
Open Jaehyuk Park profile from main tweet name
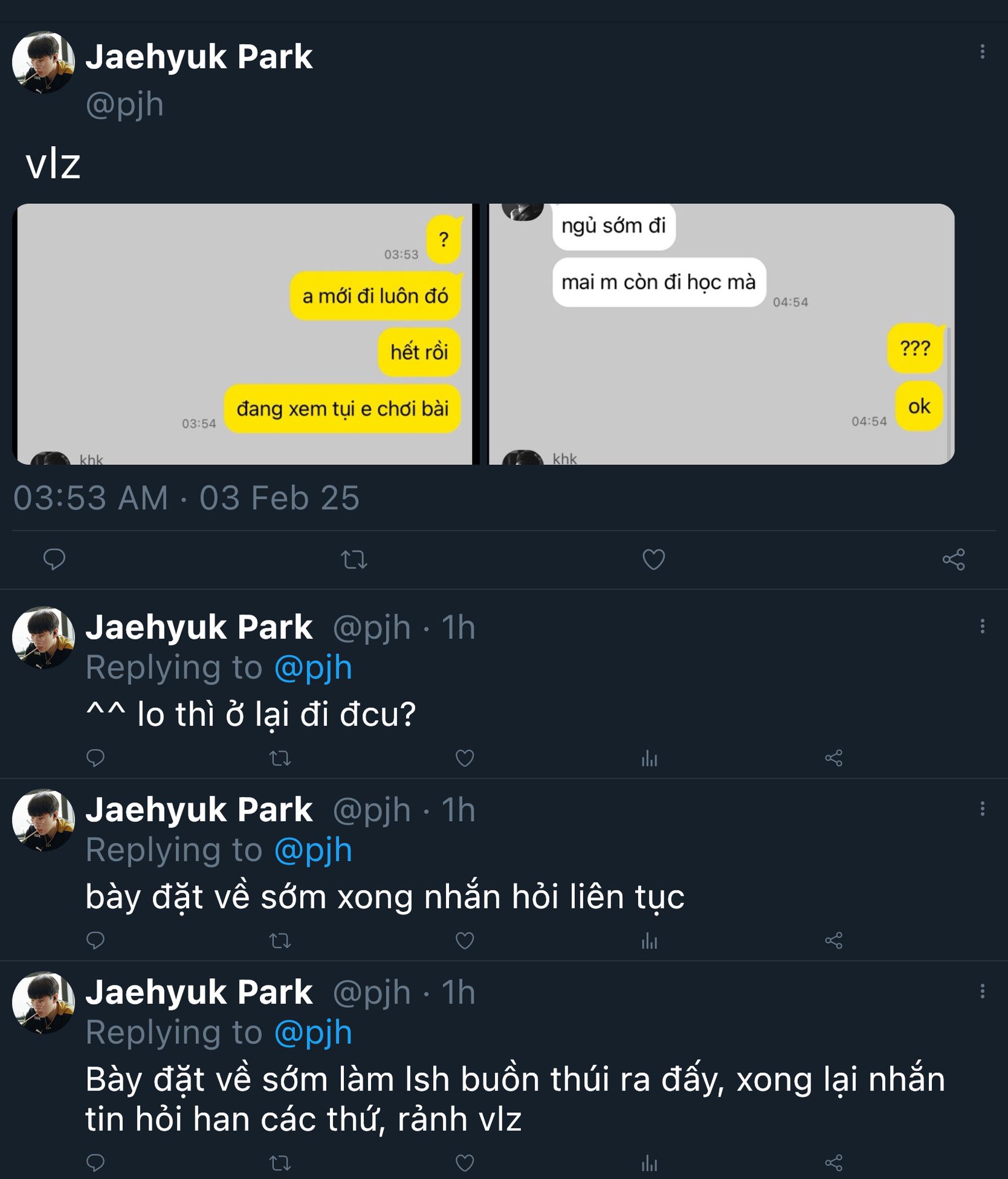tap(199, 57)
